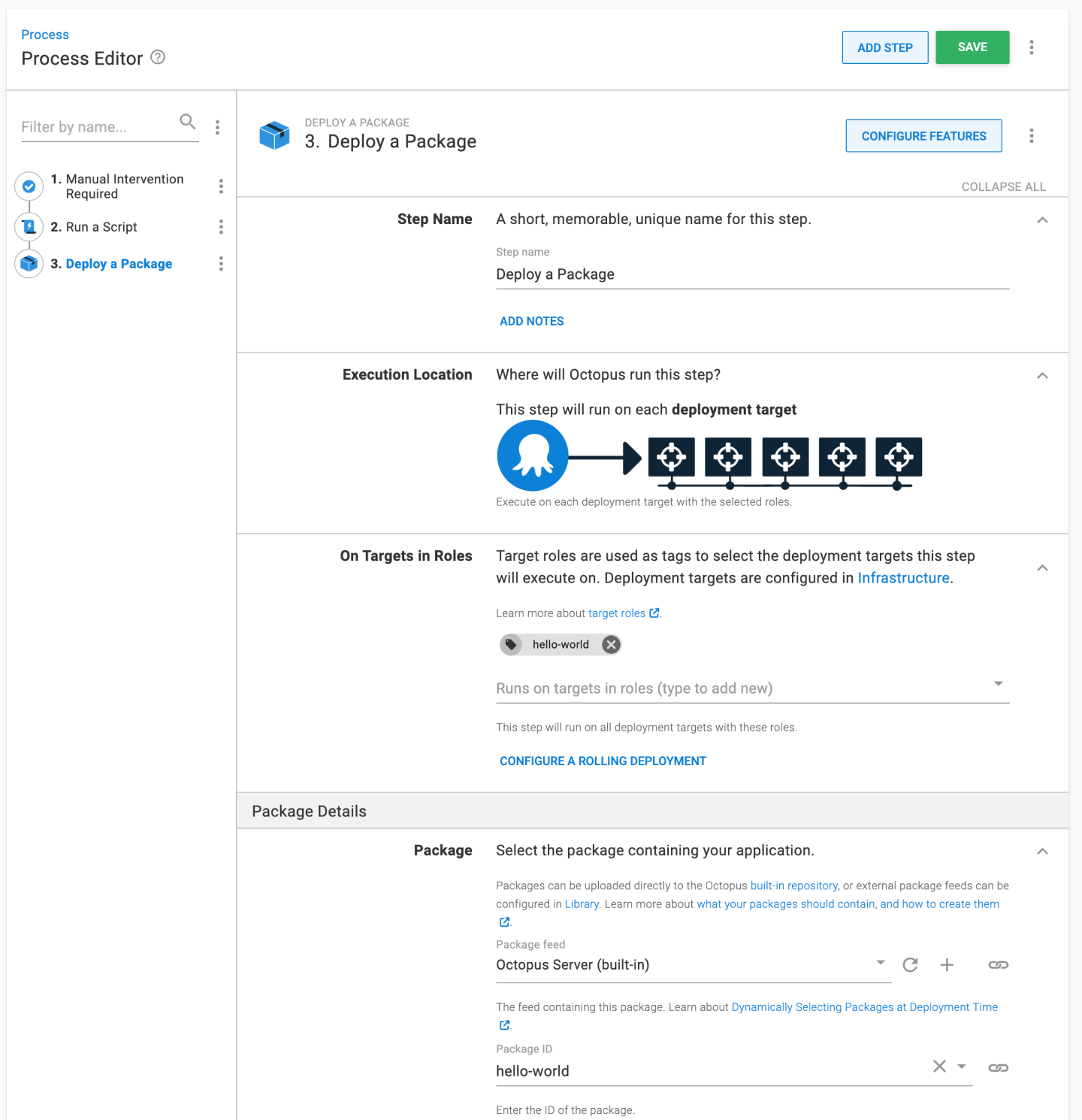Click the SAVE button

coord(972,47)
